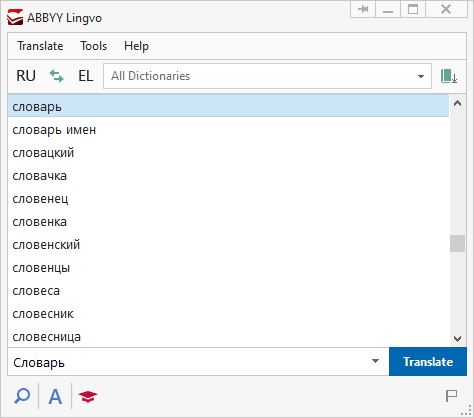This screenshot has width=474, height=418.
Task: Swap translation direction with green arrows icon
Action: coord(56,76)
